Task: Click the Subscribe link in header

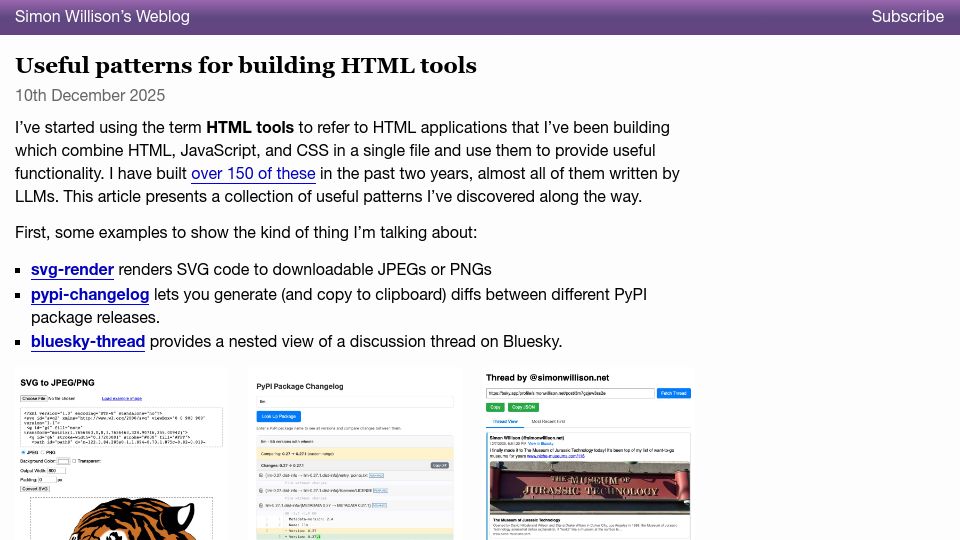Action: [x=907, y=17]
